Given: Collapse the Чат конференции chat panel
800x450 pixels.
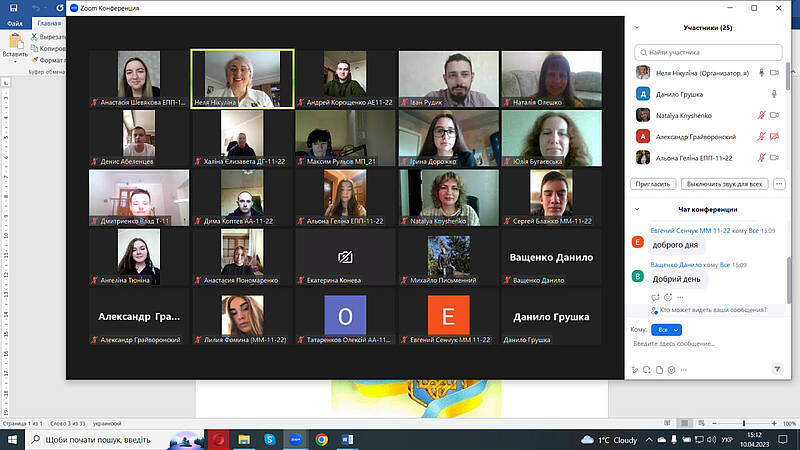Looking at the screenshot, I should pos(637,209).
